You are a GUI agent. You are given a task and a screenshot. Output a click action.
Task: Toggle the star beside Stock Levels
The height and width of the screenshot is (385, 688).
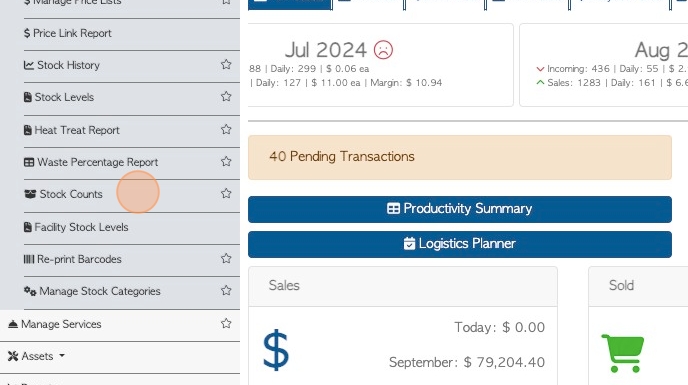pos(226,96)
